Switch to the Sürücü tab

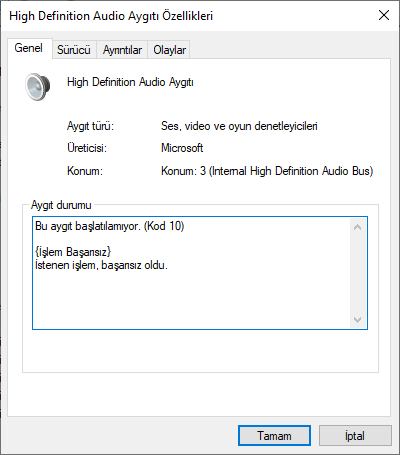[x=74, y=50]
